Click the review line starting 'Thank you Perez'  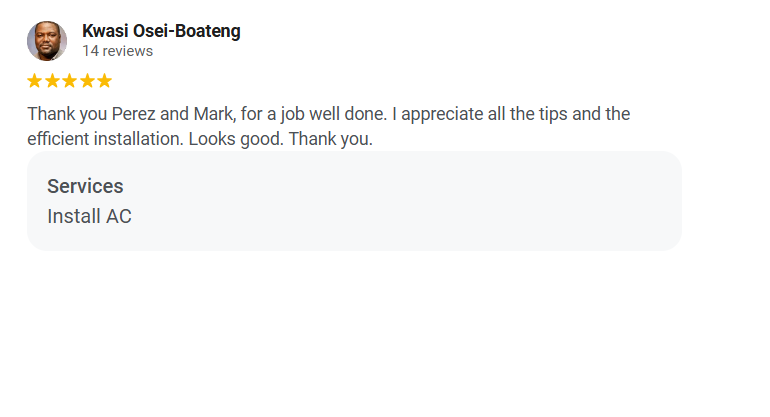329,114
